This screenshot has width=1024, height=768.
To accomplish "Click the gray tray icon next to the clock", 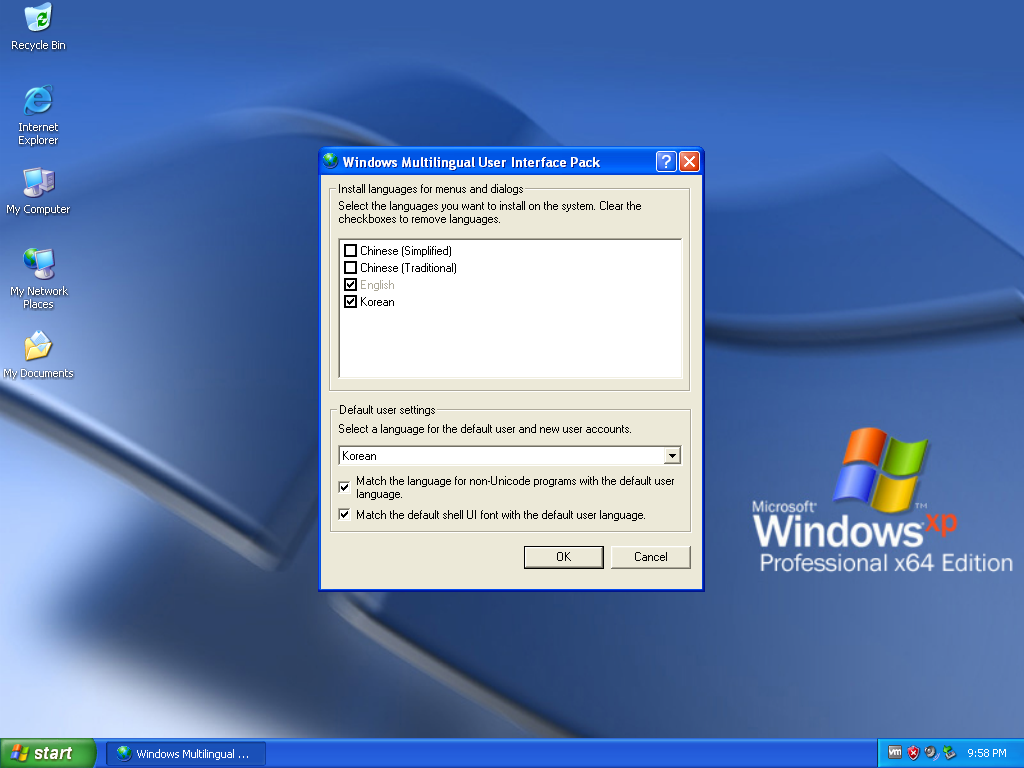I will tap(949, 752).
